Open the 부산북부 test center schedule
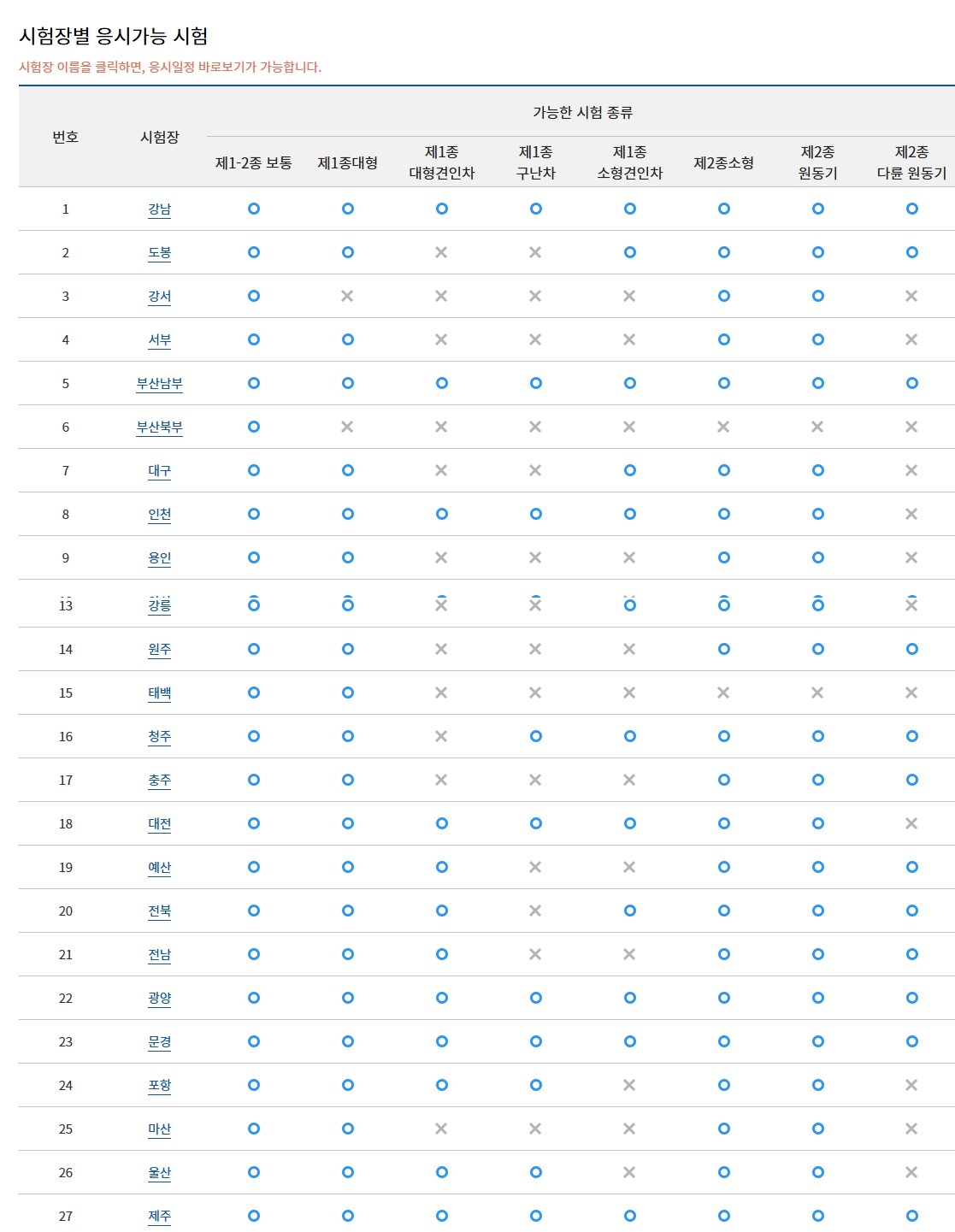 click(x=159, y=427)
